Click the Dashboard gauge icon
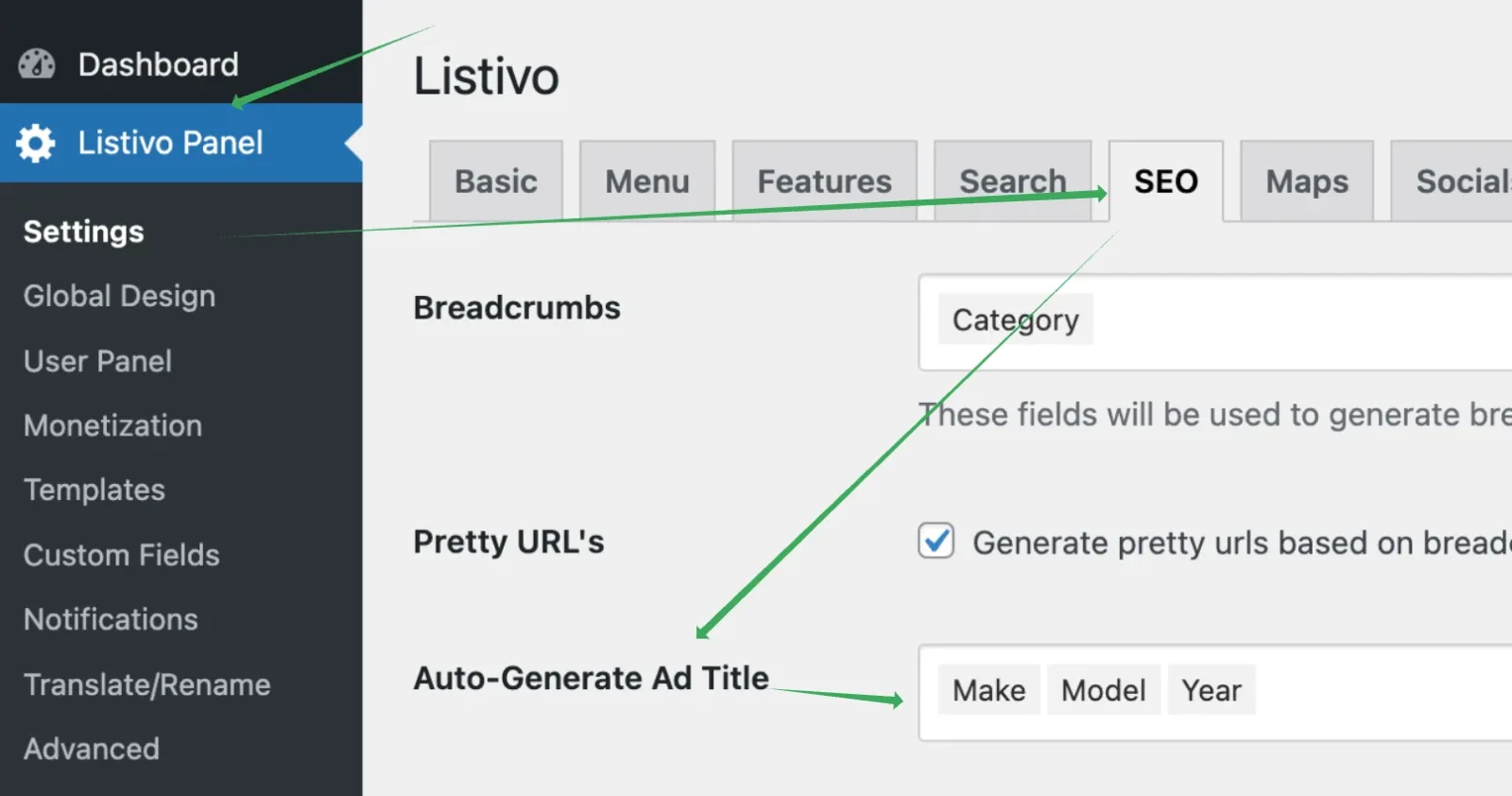 [37, 64]
